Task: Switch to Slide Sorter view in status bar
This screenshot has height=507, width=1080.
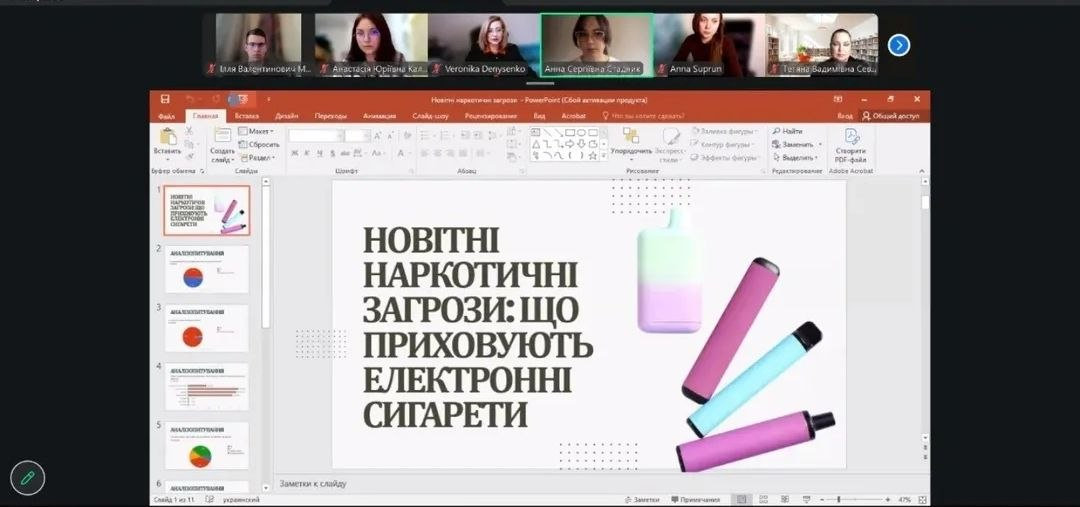Action: (x=765, y=499)
